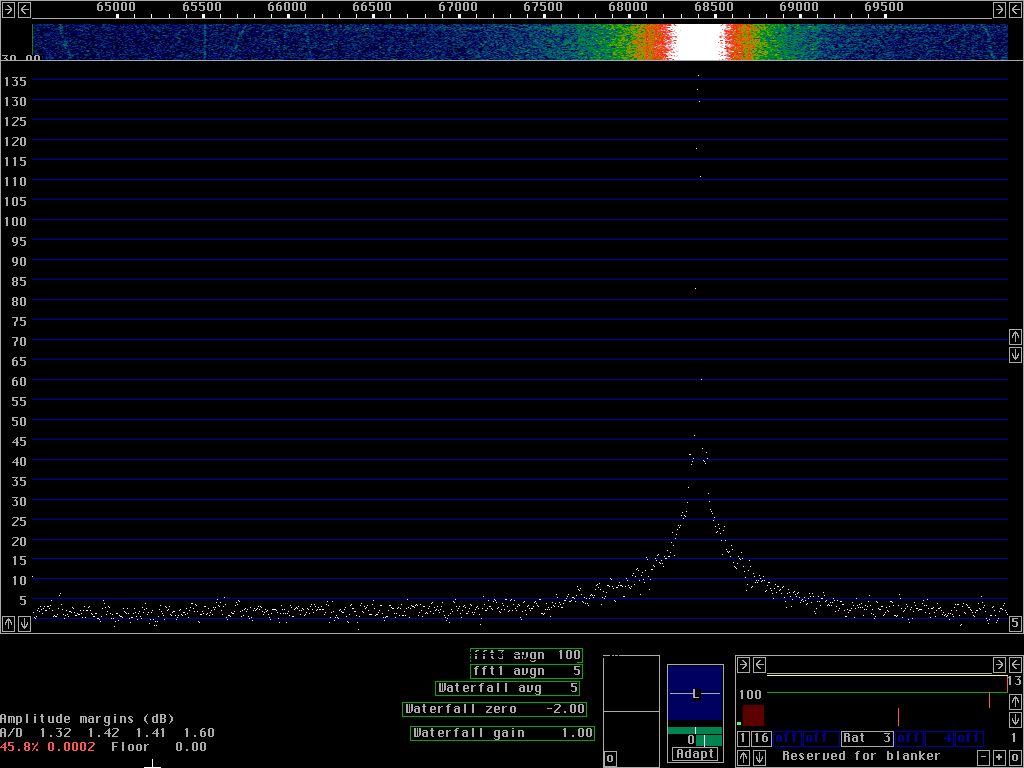Image resolution: width=1024 pixels, height=768 pixels.
Task: Click the left arrow at the frequency scale's left end
Action: pyautogui.click(x=24, y=9)
